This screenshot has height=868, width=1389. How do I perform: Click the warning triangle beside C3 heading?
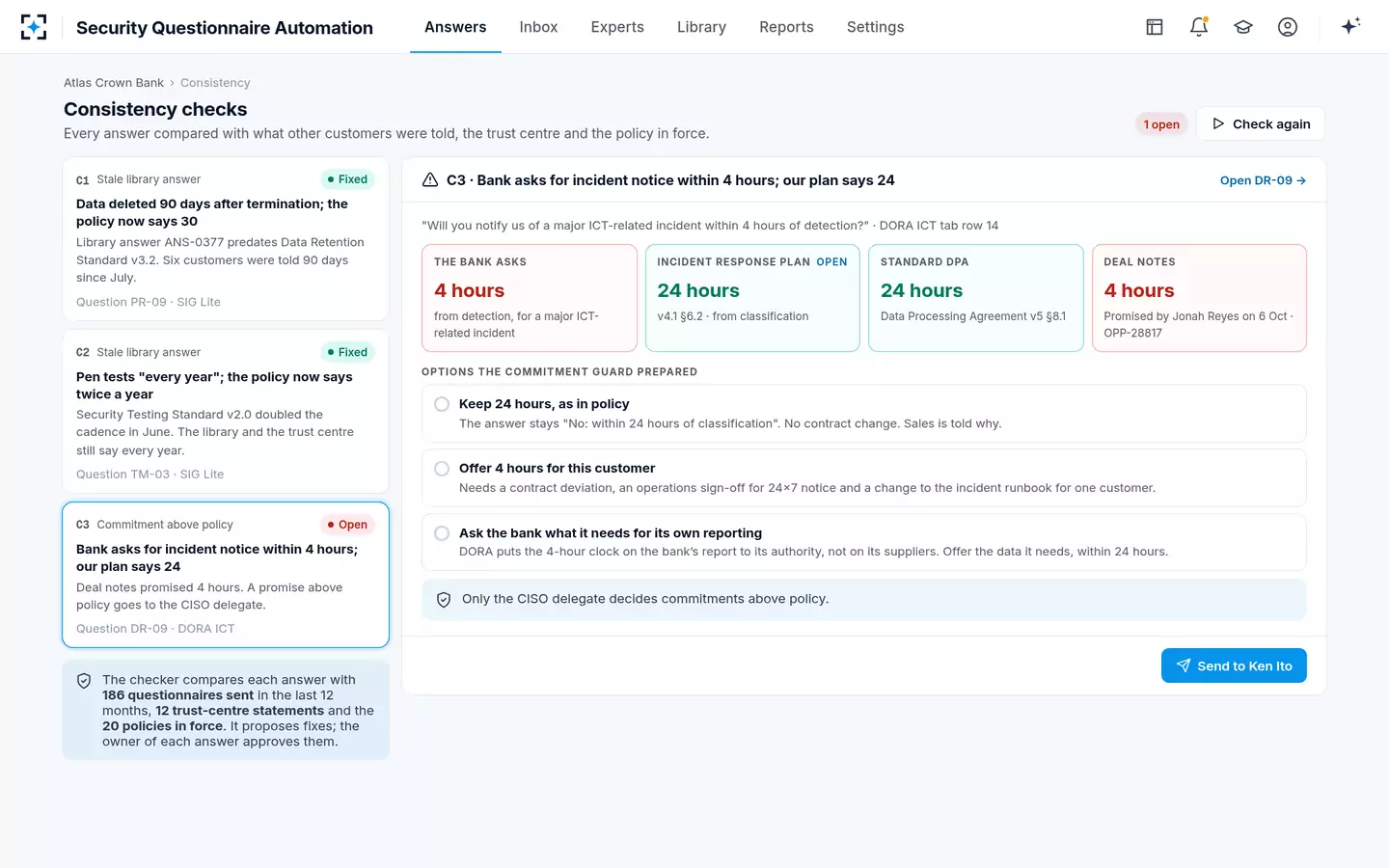click(430, 180)
